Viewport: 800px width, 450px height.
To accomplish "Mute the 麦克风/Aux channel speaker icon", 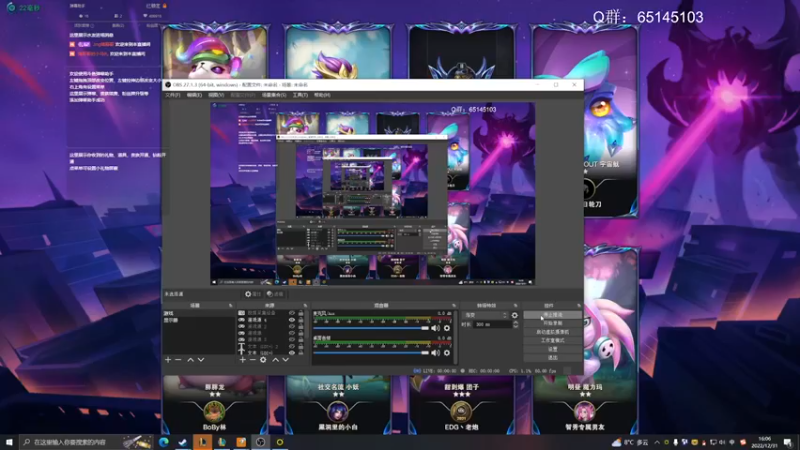I will tap(435, 328).
